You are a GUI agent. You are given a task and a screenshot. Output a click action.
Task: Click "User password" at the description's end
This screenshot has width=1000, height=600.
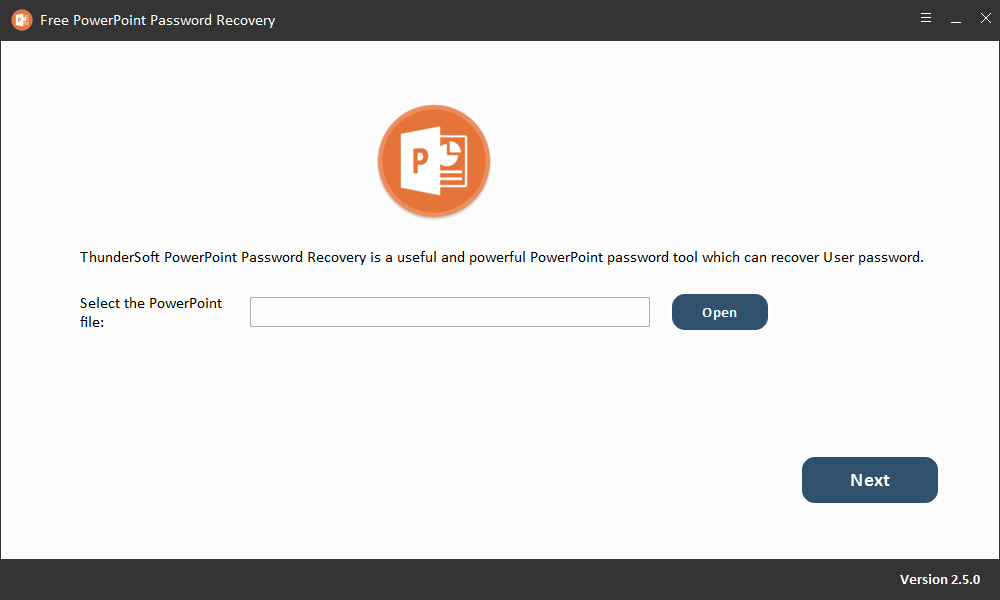[x=873, y=257]
